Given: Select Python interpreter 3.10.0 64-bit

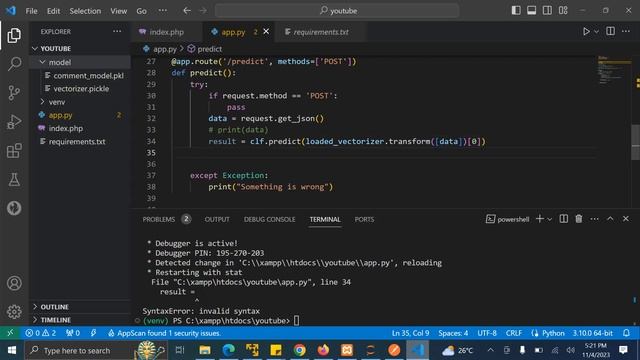Looking at the screenshot, I should pos(592,333).
